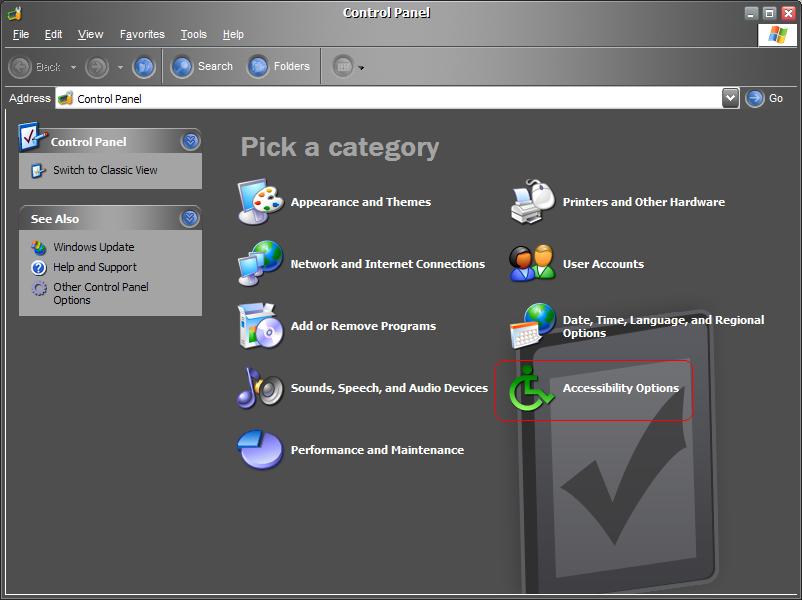Open the Edit menu
The image size is (802, 600).
(x=53, y=34)
